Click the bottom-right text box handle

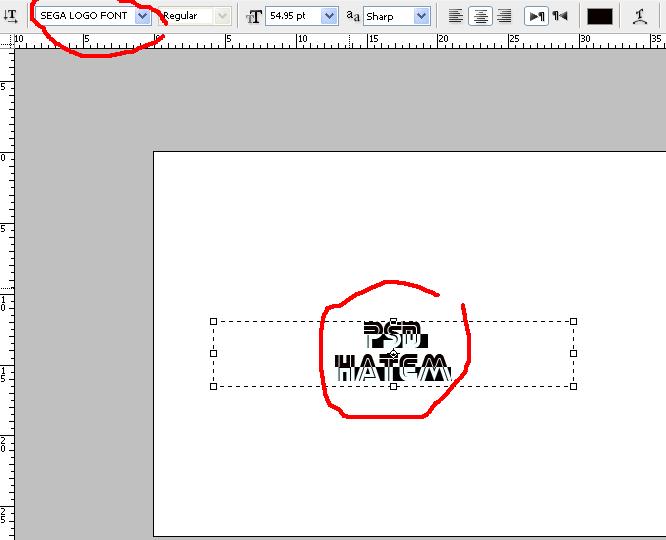pos(573,386)
